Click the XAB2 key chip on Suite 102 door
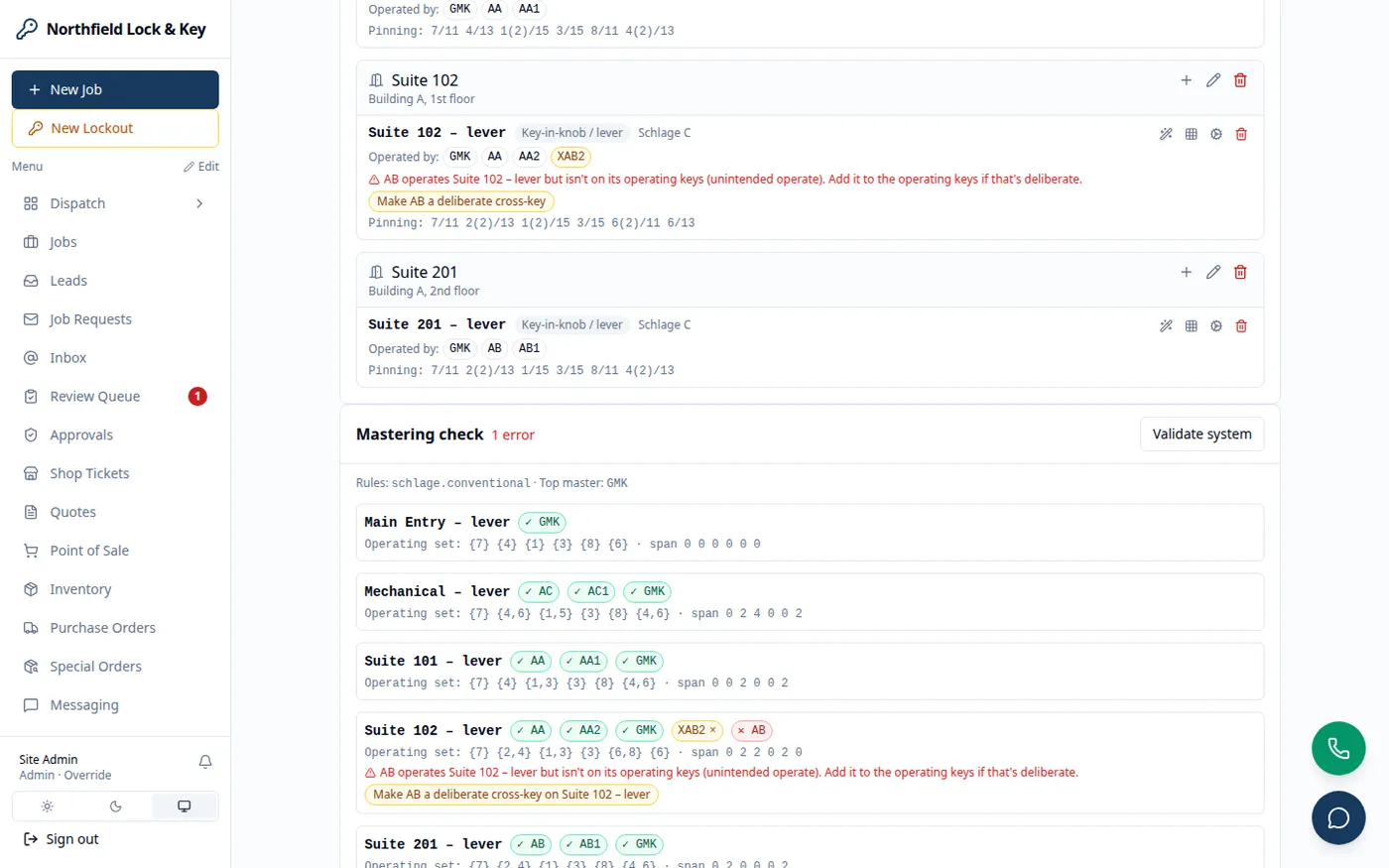1389x868 pixels. pos(570,157)
